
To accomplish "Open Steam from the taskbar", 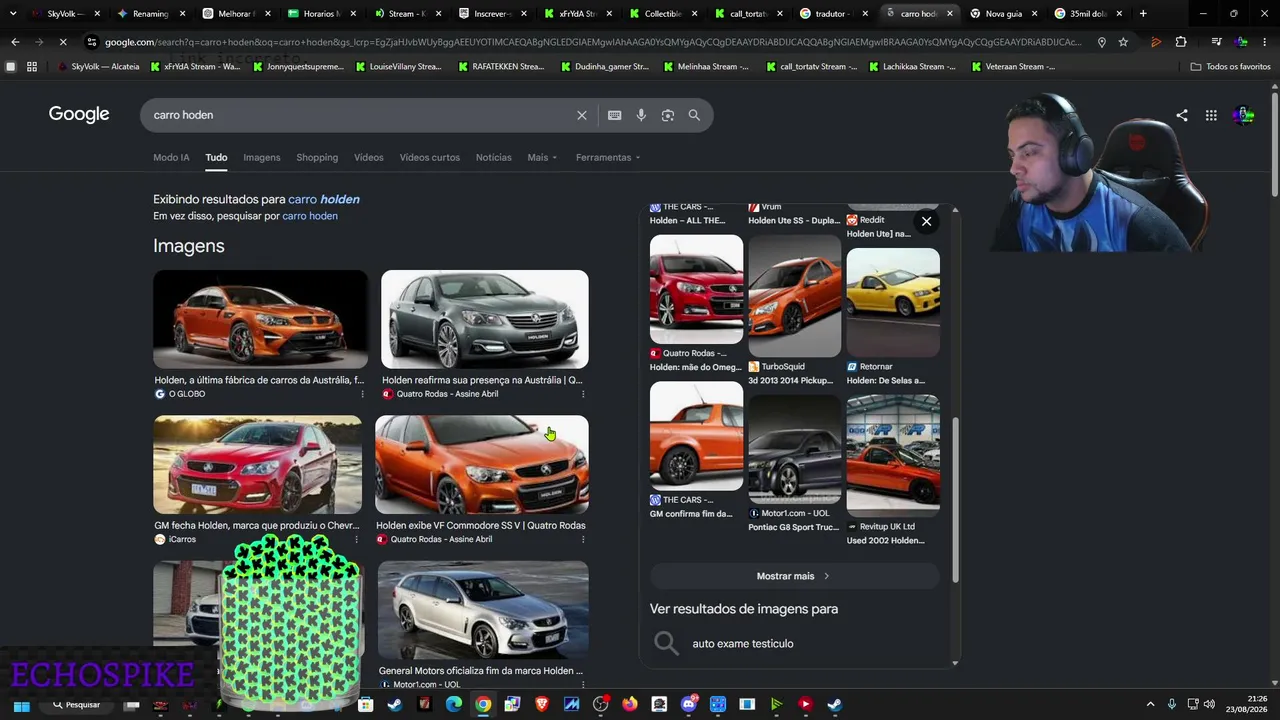I will [x=395, y=705].
